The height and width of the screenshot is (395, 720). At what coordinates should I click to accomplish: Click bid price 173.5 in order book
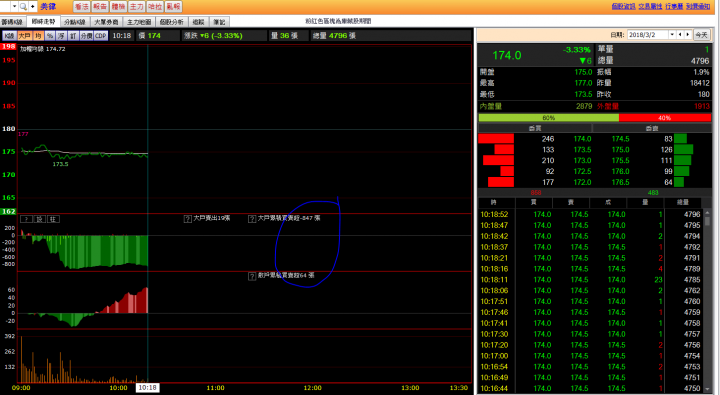[x=582, y=150]
